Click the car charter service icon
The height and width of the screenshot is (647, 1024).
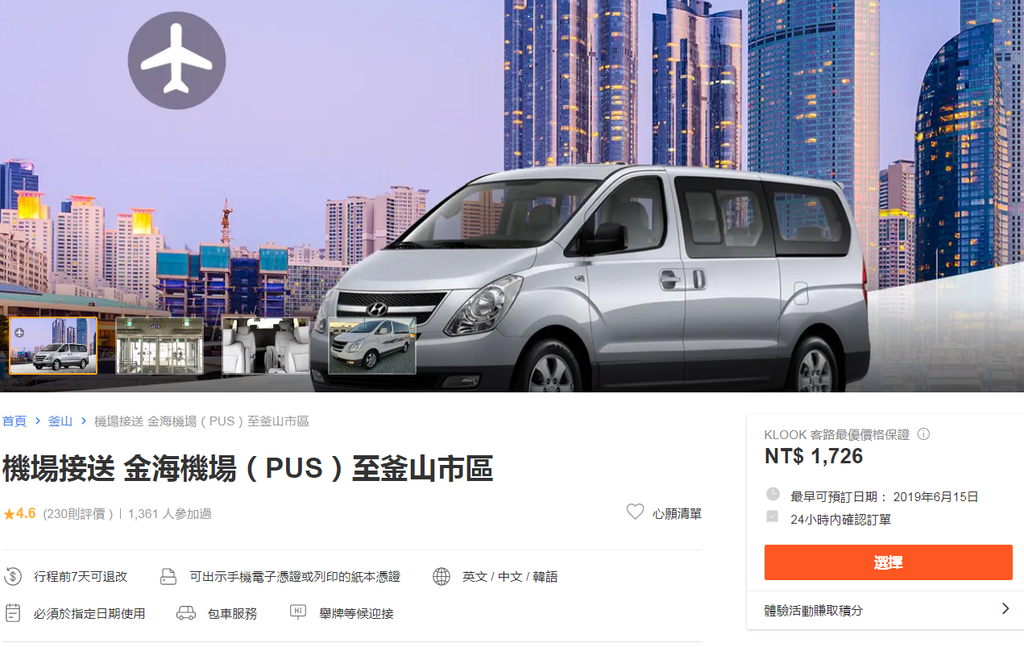pos(186,613)
